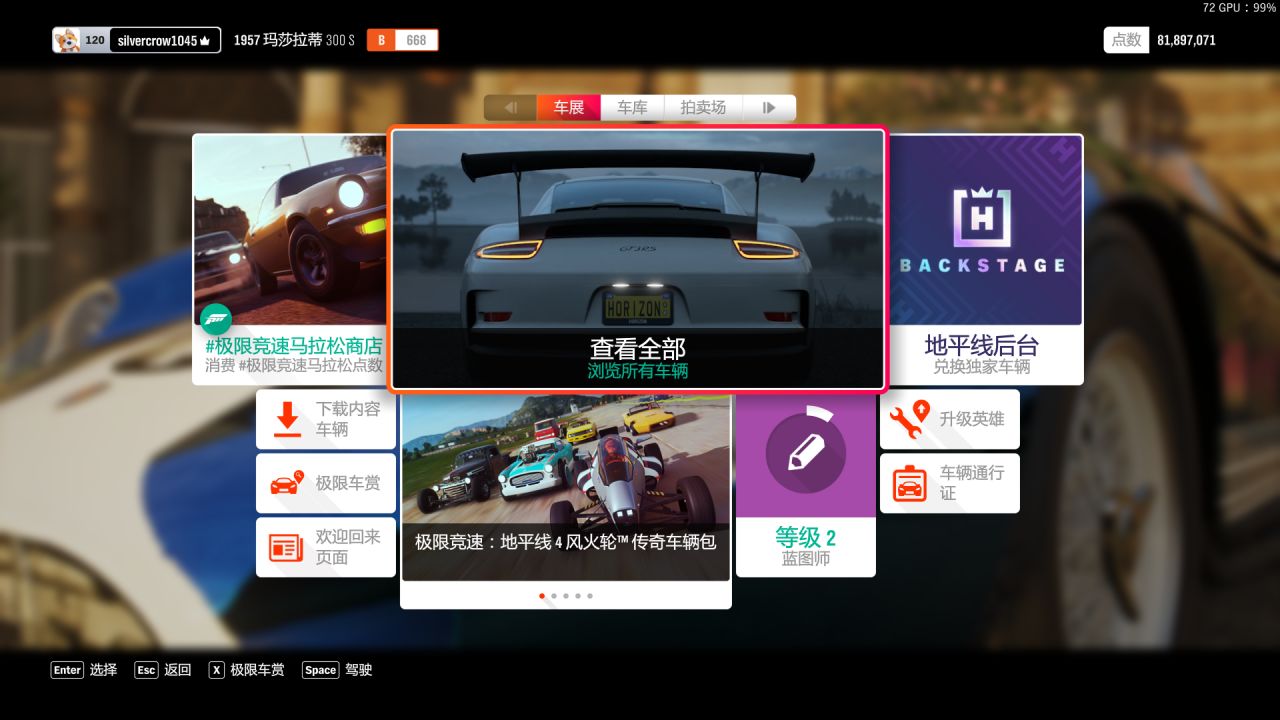Open the 欢迎回来页面 button
Viewport: 1280px width, 720px height.
[326, 547]
